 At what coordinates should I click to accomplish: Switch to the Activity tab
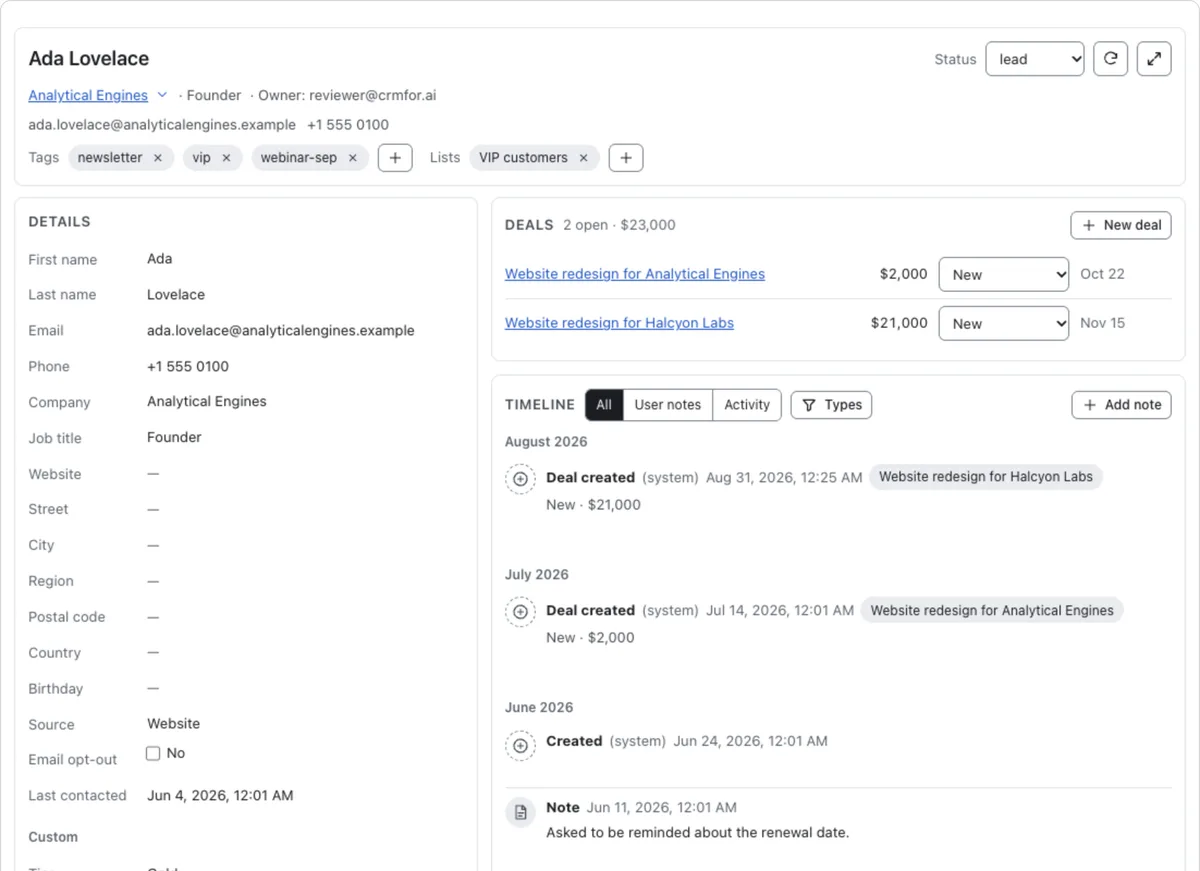[x=747, y=405]
